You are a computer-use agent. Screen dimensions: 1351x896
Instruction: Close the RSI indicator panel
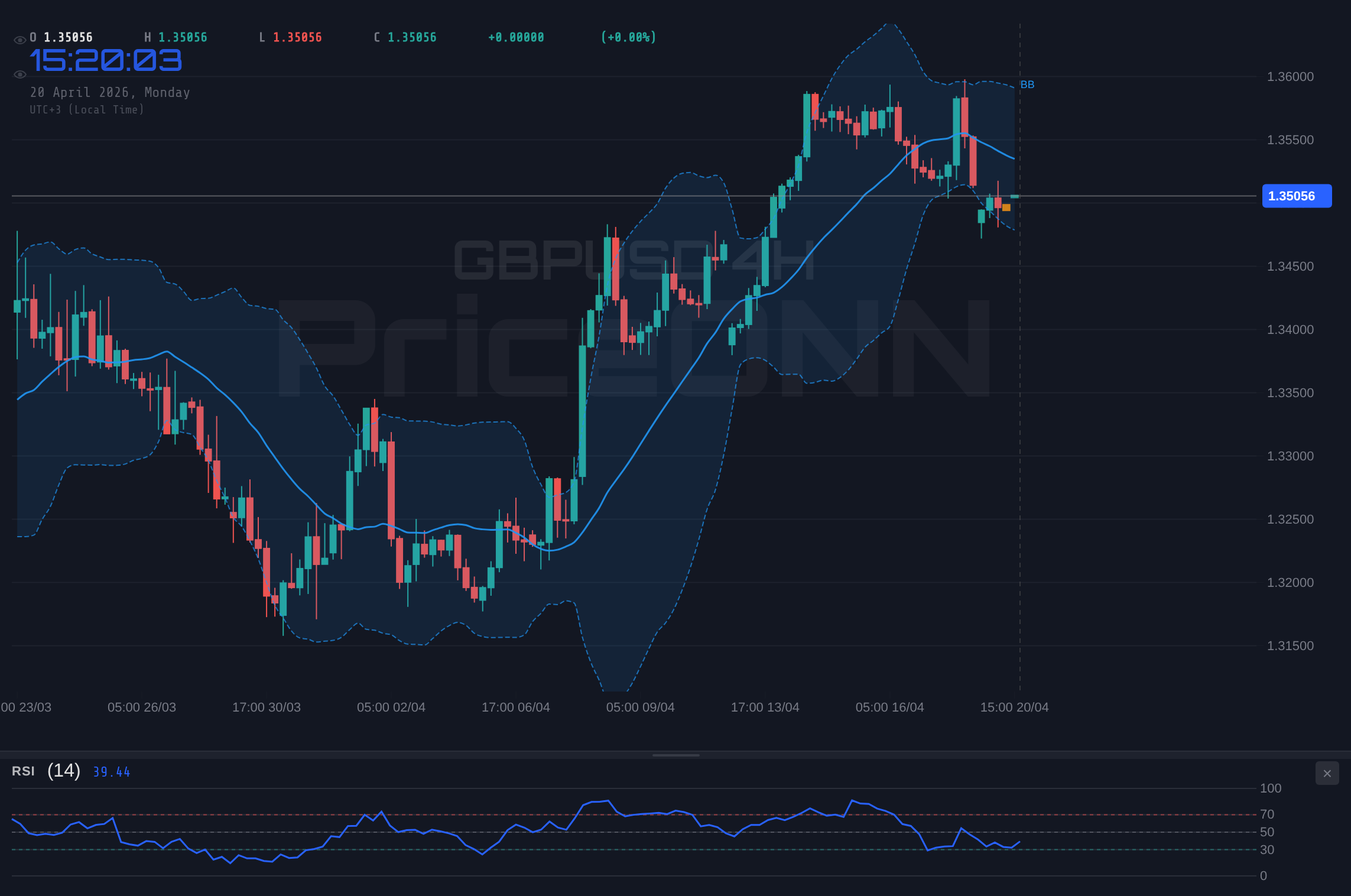[1327, 773]
